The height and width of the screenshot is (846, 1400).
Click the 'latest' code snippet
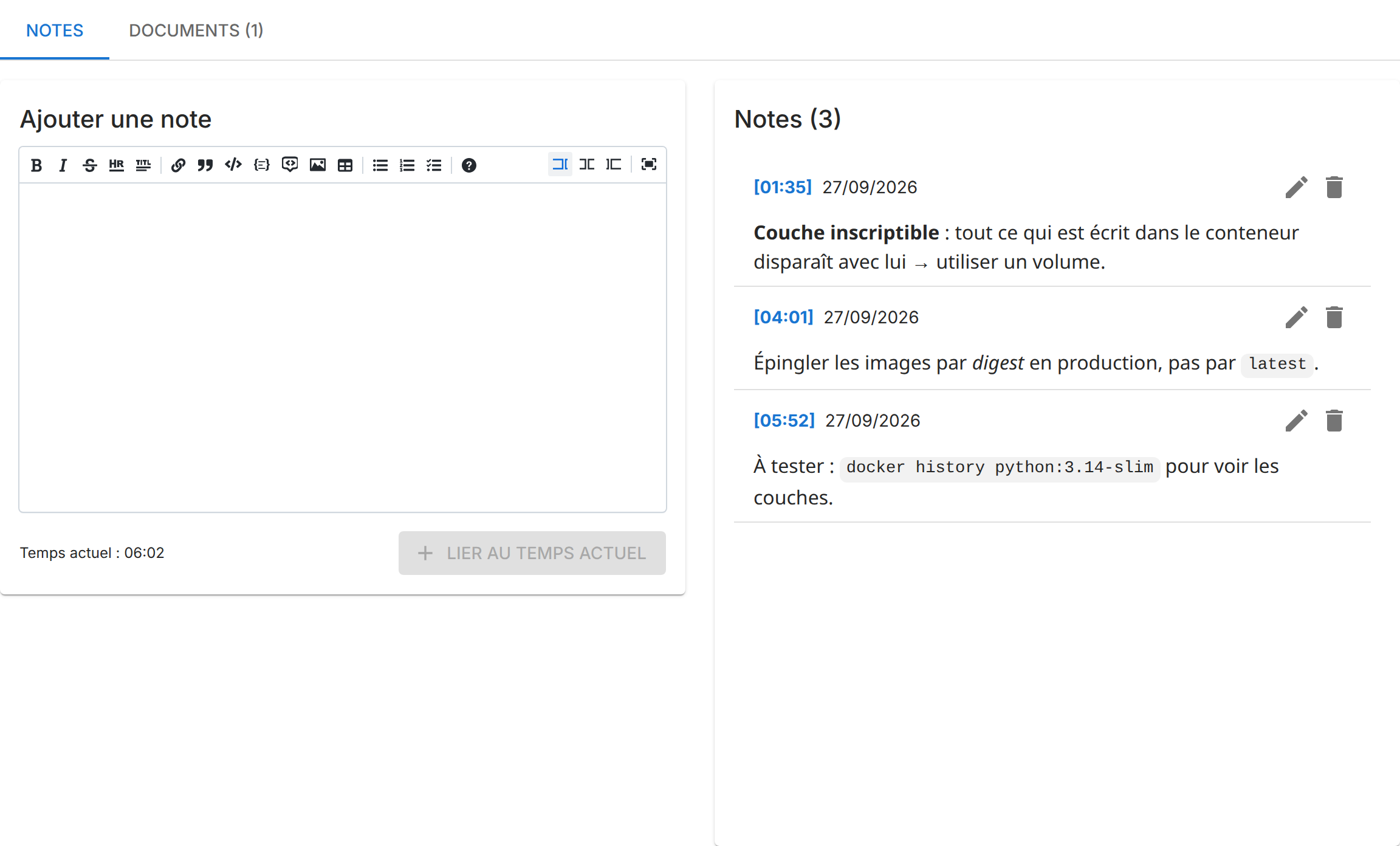(x=1277, y=364)
